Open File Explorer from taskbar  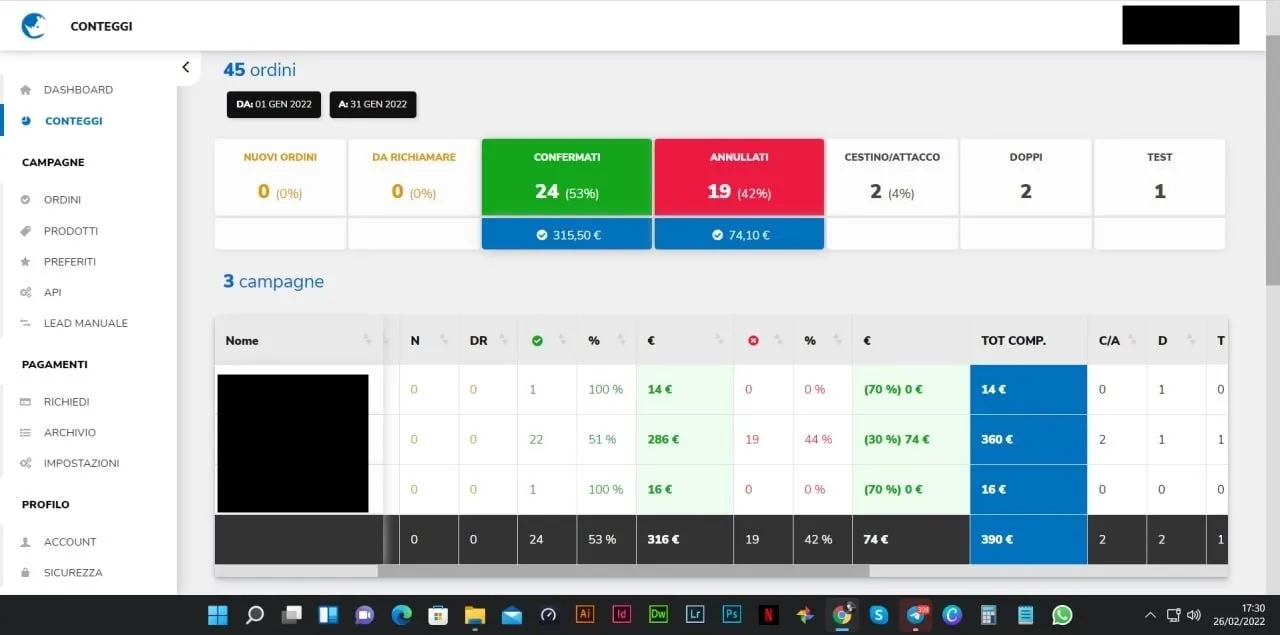(474, 615)
